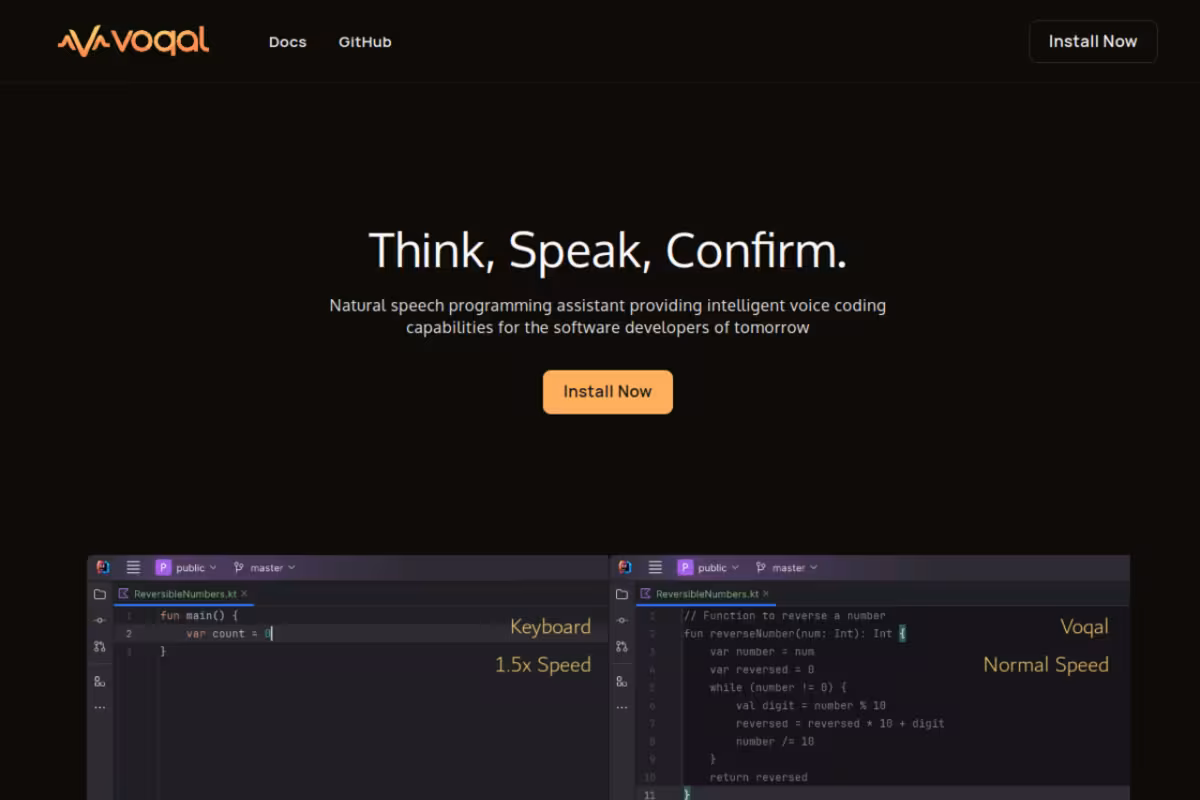
Task: Click the IntelliJ logo in the Keyboard demo
Action: pos(103,567)
